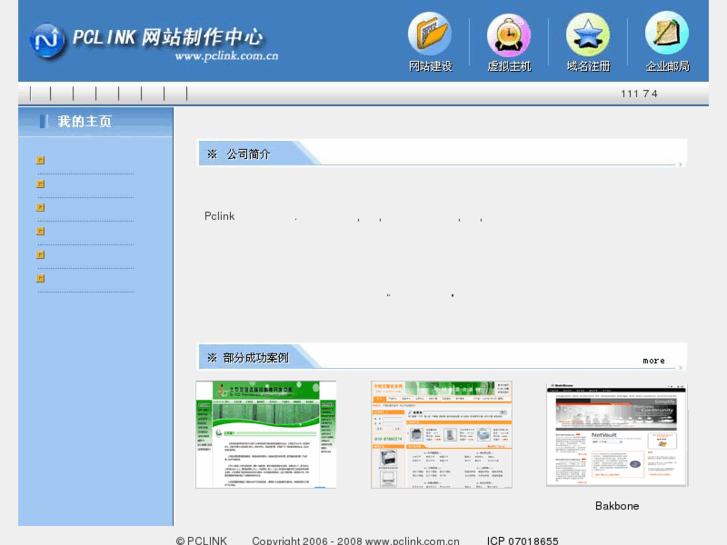The image size is (727, 545).
Task: Click the Pclink text in company intro
Action: (219, 216)
